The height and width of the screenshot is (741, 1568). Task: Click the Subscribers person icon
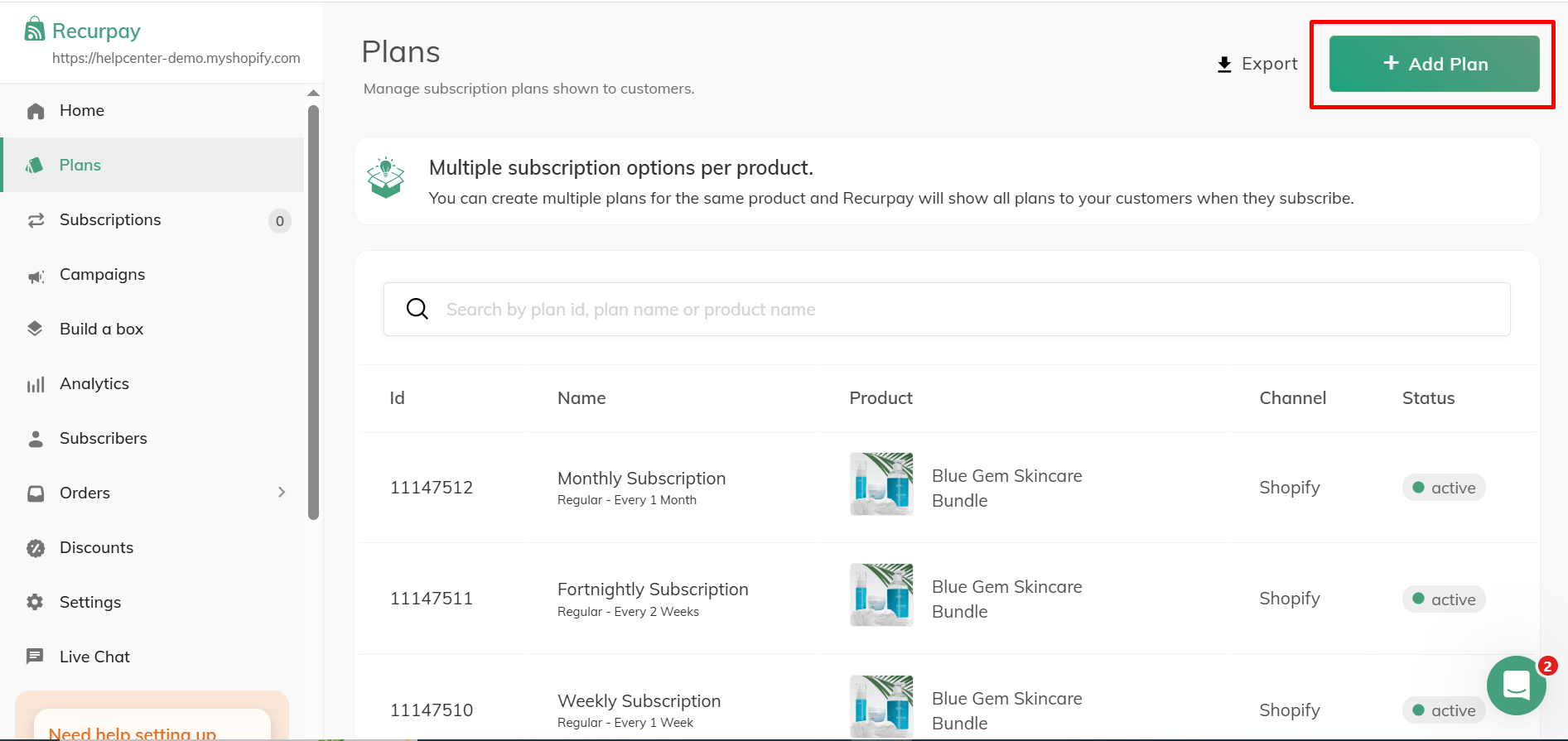coord(36,439)
